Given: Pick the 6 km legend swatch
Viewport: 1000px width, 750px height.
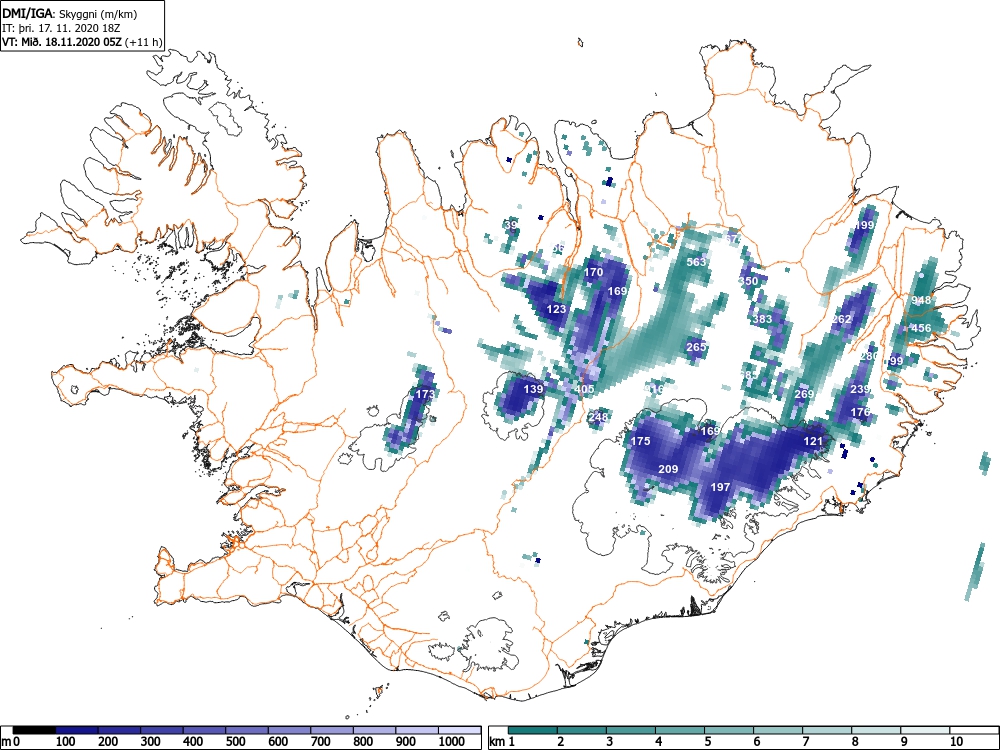Looking at the screenshot, I should click(x=778, y=730).
